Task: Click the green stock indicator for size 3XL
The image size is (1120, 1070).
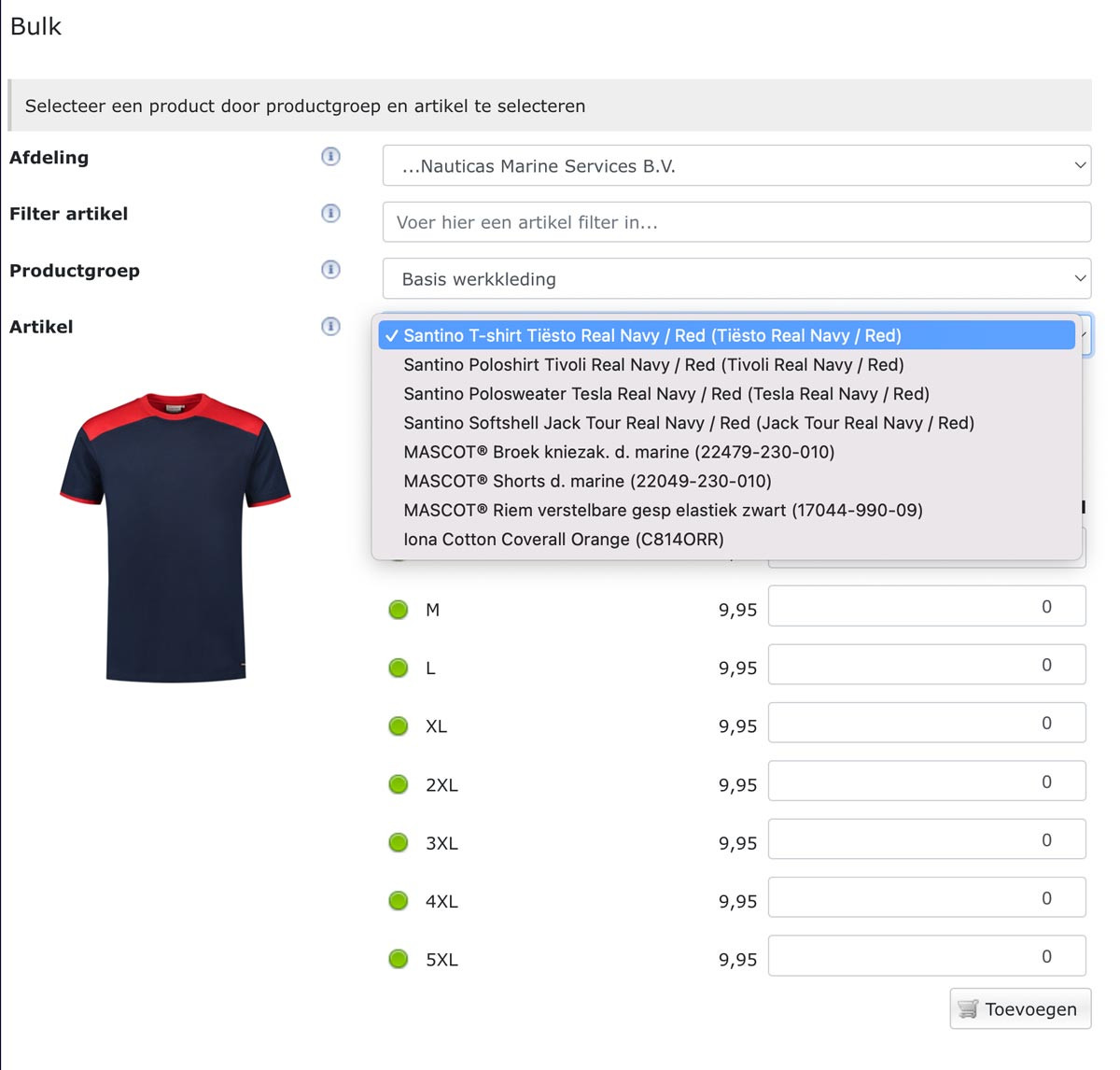Action: click(x=399, y=842)
